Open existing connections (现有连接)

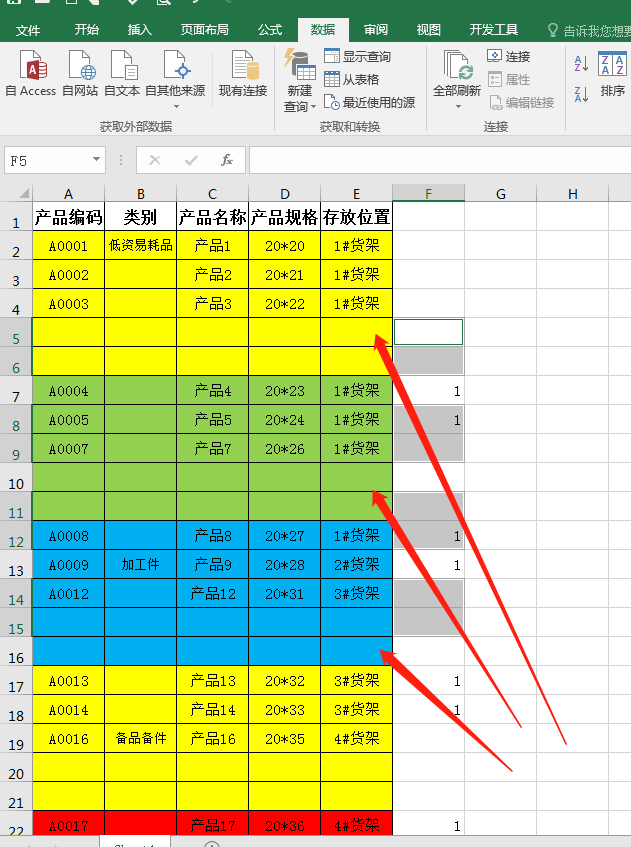tap(243, 73)
